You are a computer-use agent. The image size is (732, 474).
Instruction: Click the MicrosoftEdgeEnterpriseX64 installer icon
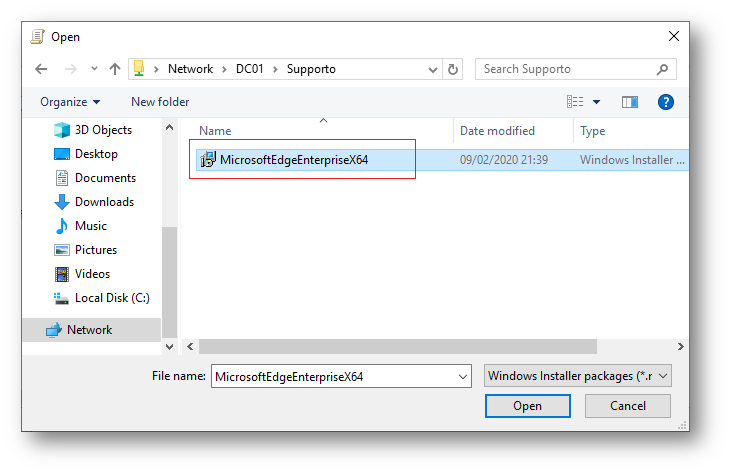pyautogui.click(x=208, y=160)
